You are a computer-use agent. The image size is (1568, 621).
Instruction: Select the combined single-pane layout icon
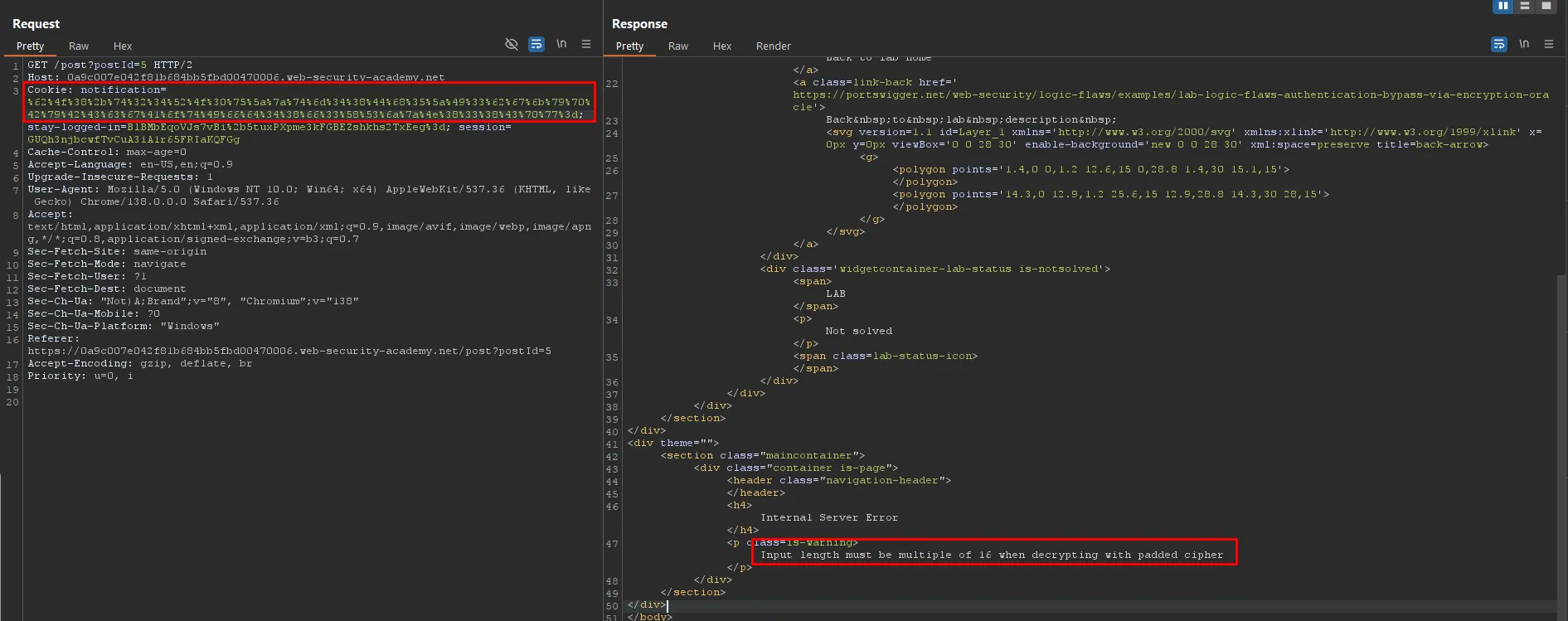(x=1546, y=6)
